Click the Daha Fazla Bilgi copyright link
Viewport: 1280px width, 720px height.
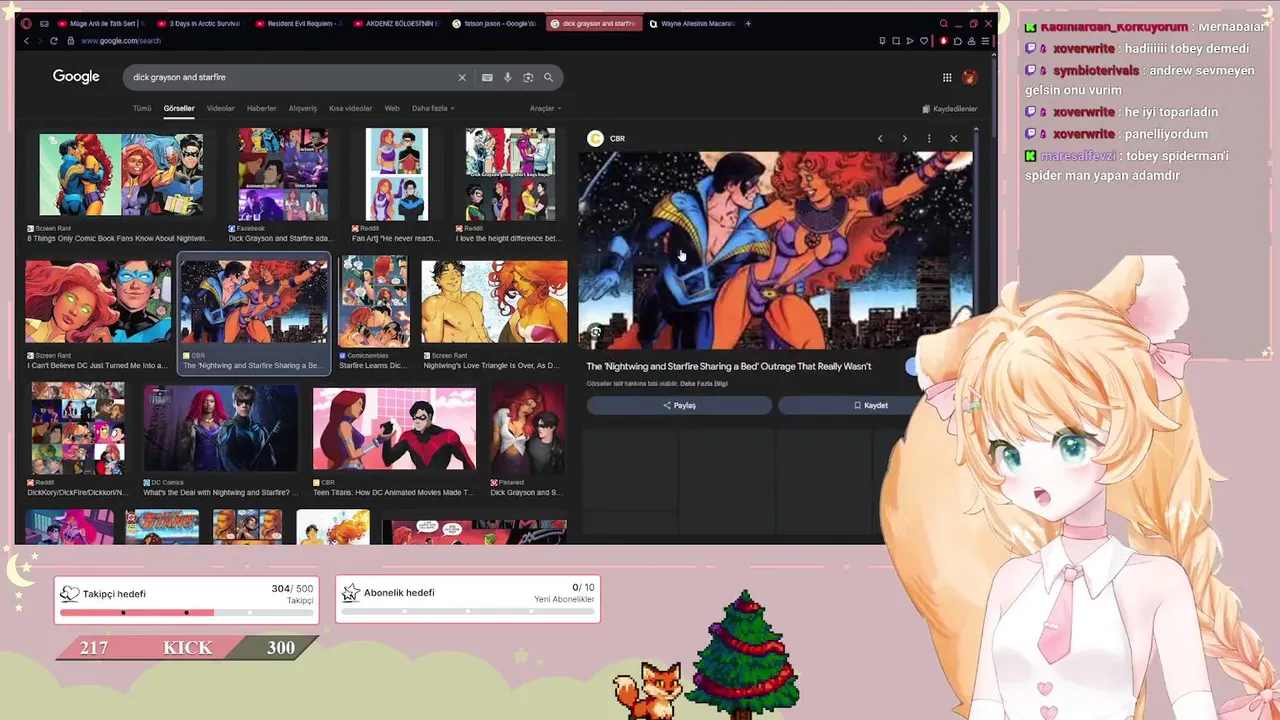click(704, 383)
